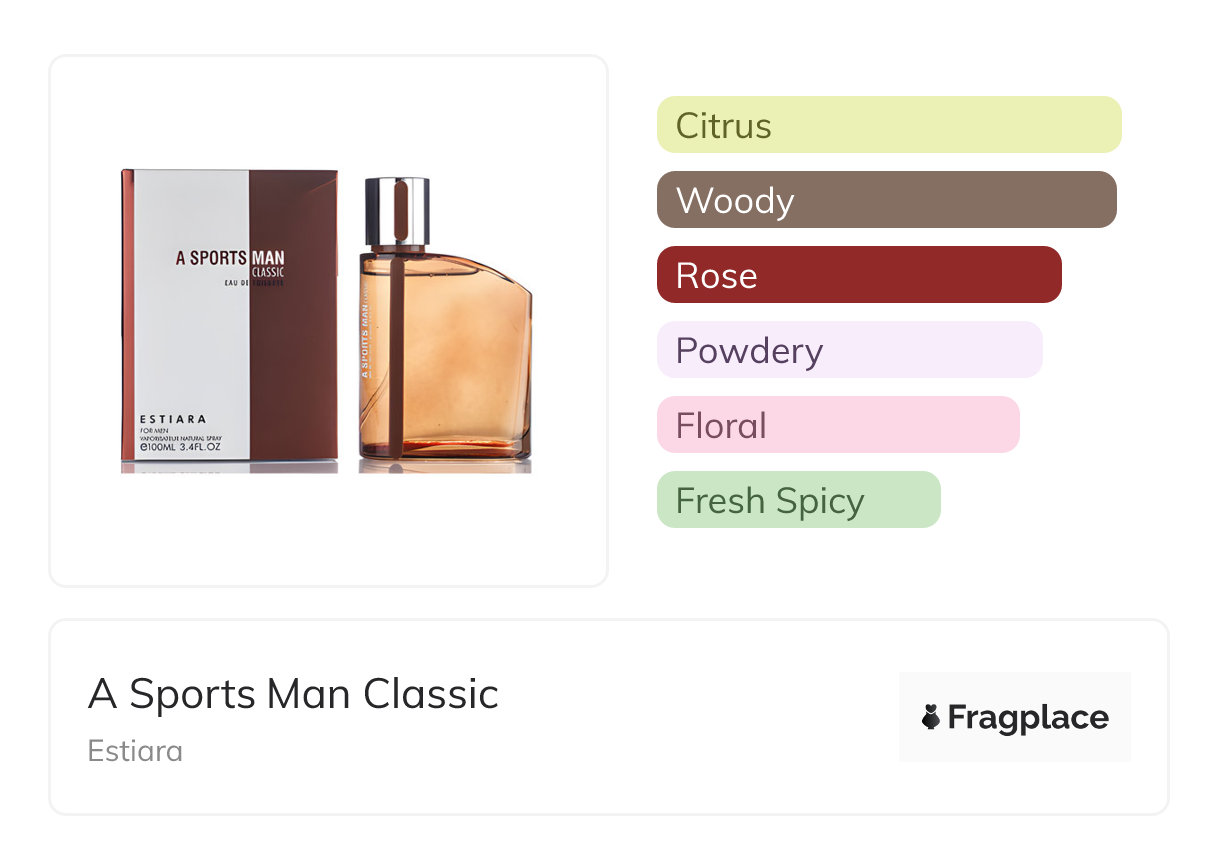Select the green Fresh Spicy accord bar

click(x=798, y=500)
